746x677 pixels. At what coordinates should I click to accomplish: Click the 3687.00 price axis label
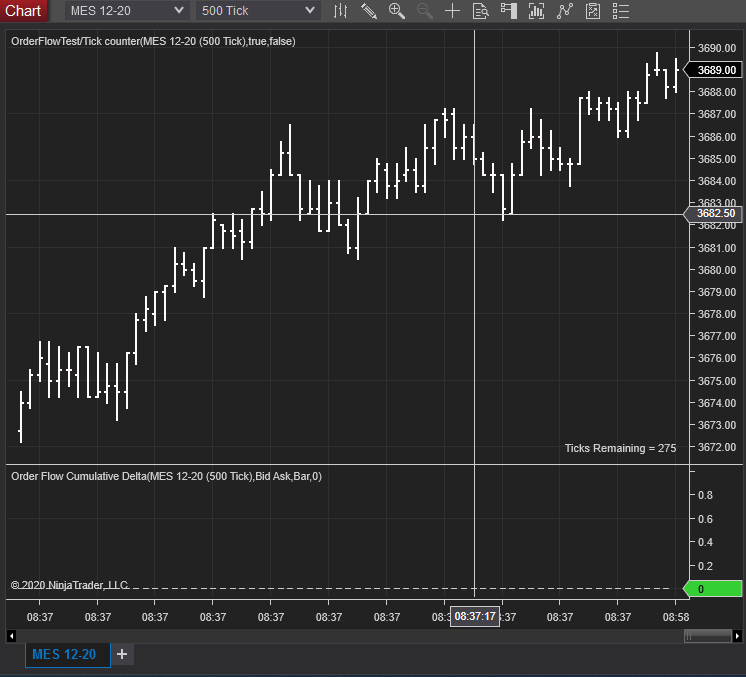point(717,114)
